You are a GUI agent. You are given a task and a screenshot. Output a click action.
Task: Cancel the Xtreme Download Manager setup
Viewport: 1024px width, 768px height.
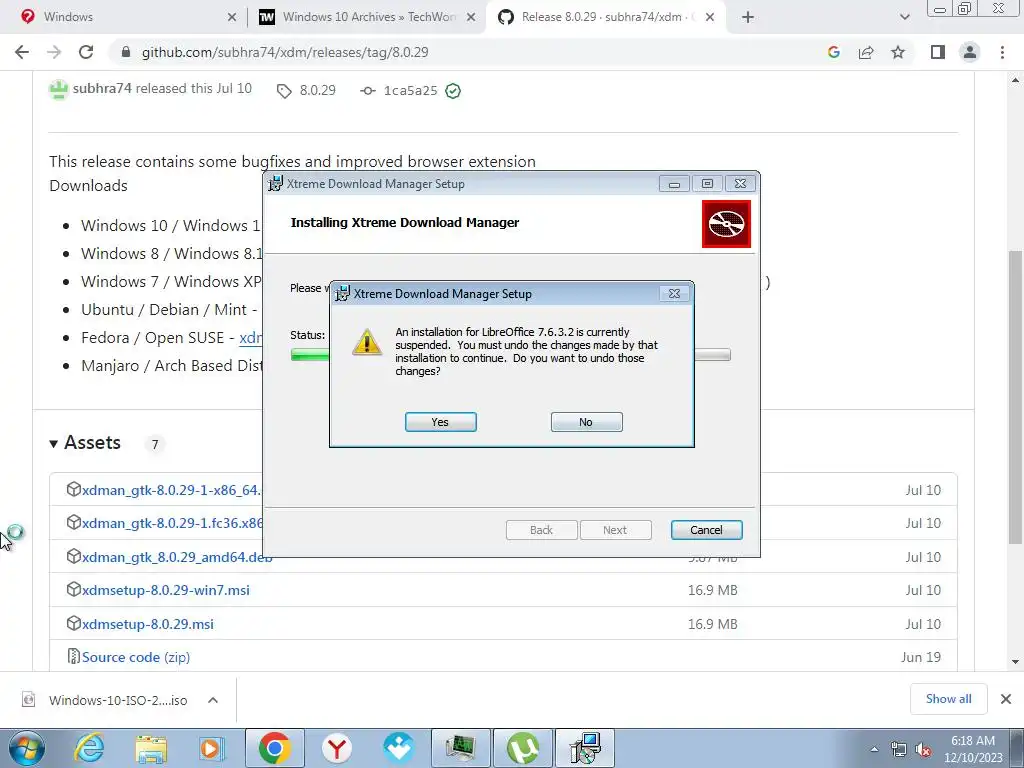[x=707, y=530]
